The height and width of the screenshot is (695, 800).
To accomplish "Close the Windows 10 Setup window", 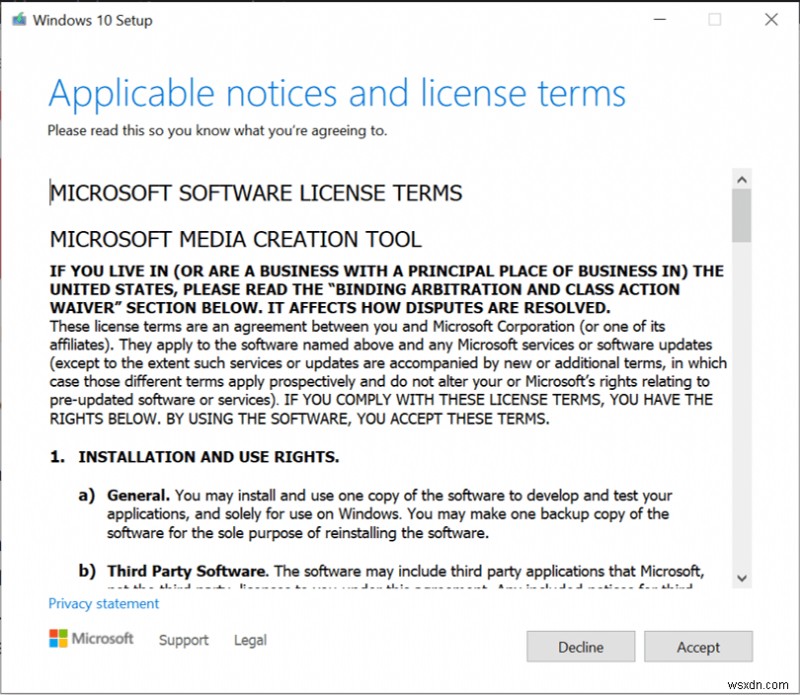I will tap(771, 19).
